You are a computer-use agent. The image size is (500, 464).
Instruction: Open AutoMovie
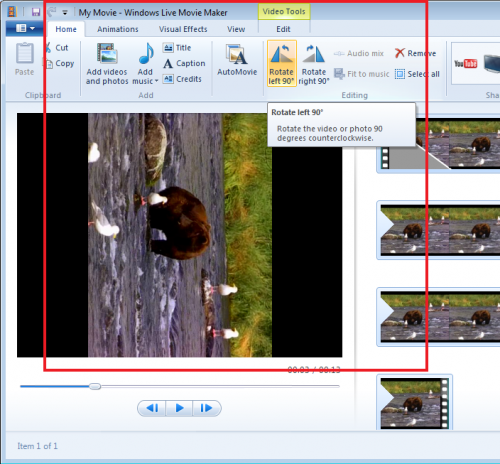coord(237,60)
